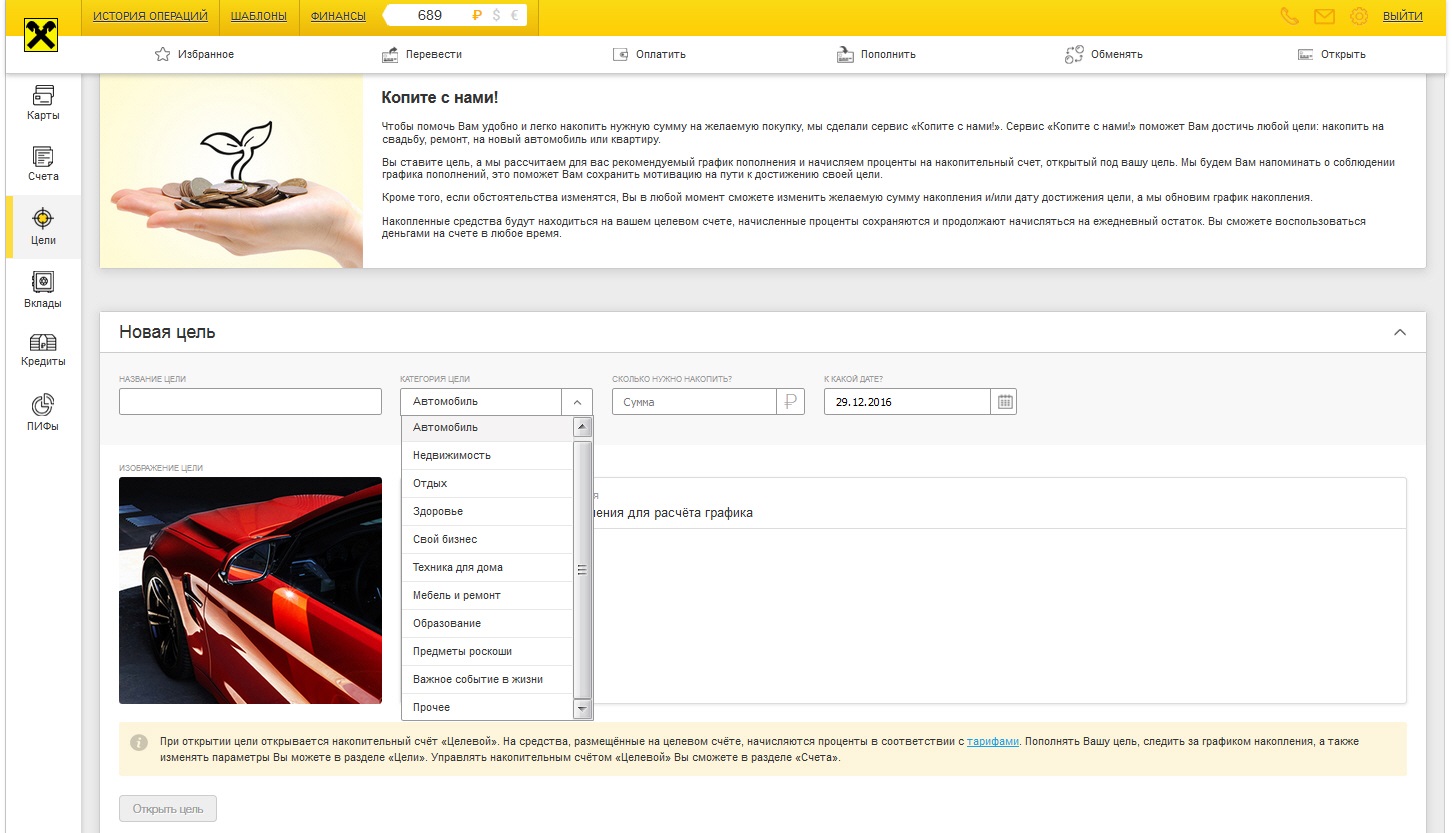
Task: Click the Оплатить payment icon
Action: tap(620, 54)
